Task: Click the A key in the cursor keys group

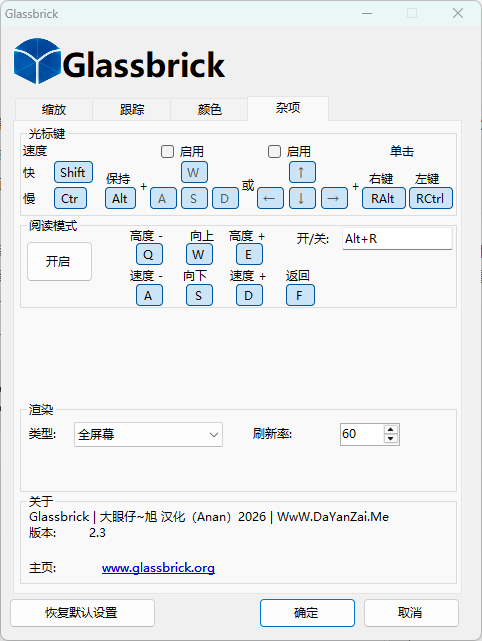Action: (x=163, y=198)
